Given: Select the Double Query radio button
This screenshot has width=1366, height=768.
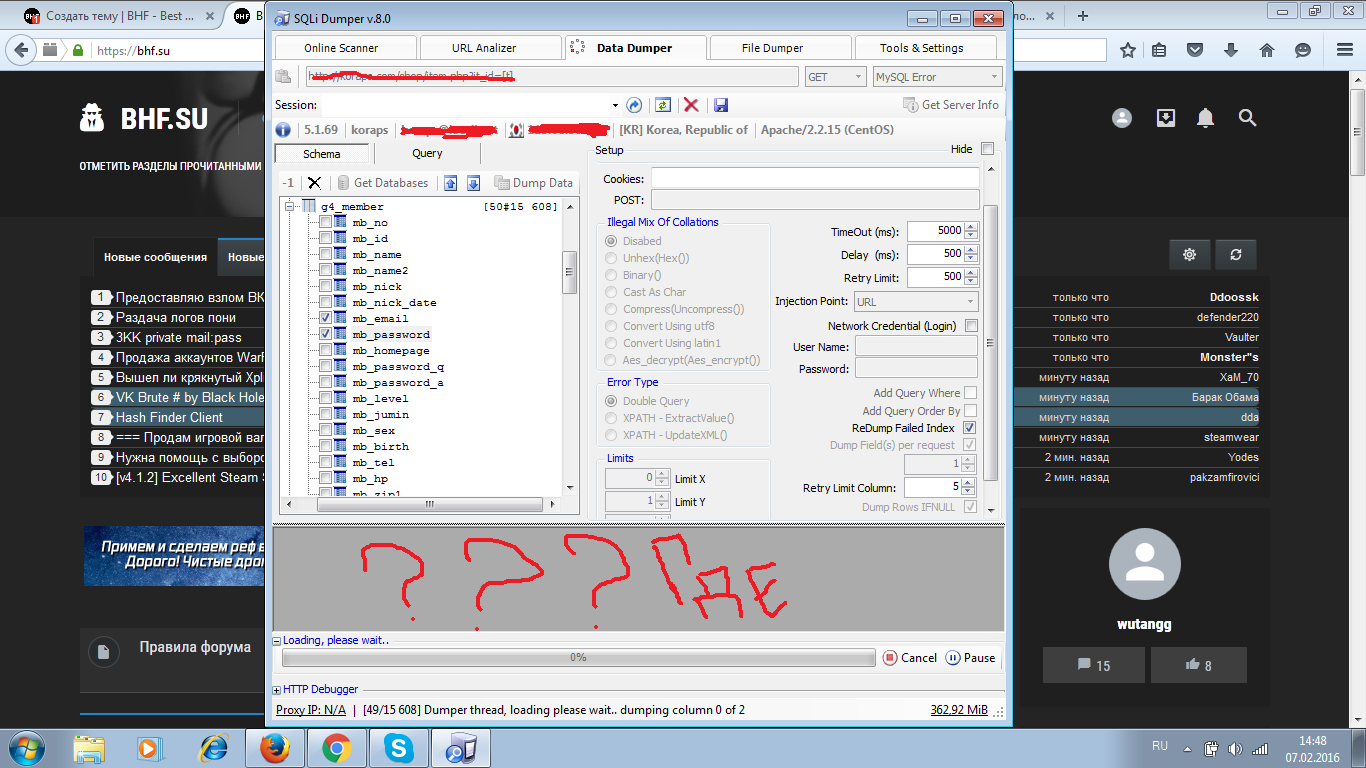Looking at the screenshot, I should (x=611, y=401).
